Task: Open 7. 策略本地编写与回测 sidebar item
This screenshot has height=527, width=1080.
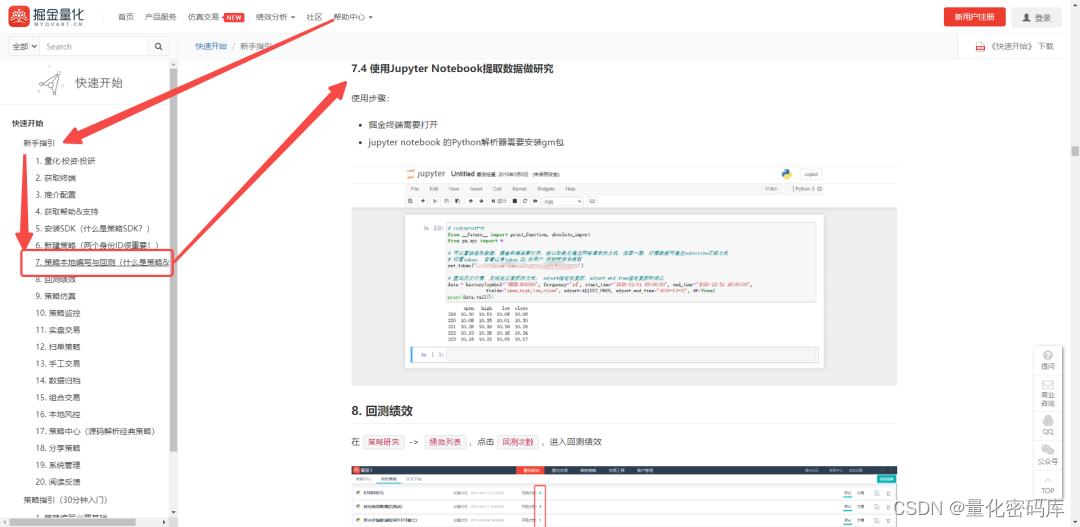Action: tap(102, 262)
